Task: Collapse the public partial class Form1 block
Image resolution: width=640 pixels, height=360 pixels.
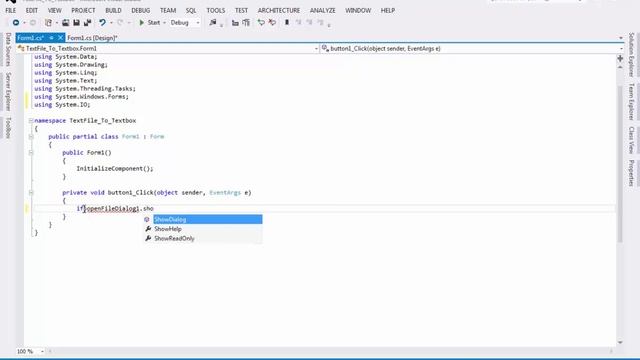Action: [31, 137]
